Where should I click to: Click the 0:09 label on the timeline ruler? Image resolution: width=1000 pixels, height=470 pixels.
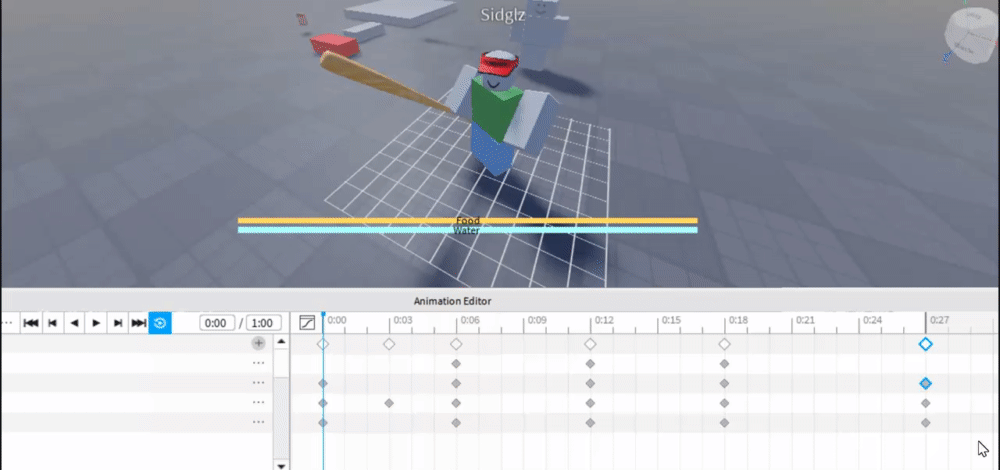pyautogui.click(x=537, y=320)
